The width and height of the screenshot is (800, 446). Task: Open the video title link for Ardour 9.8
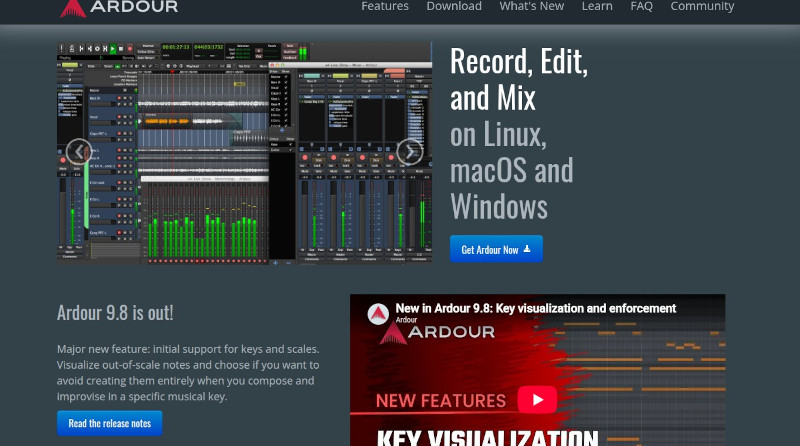pos(536,308)
